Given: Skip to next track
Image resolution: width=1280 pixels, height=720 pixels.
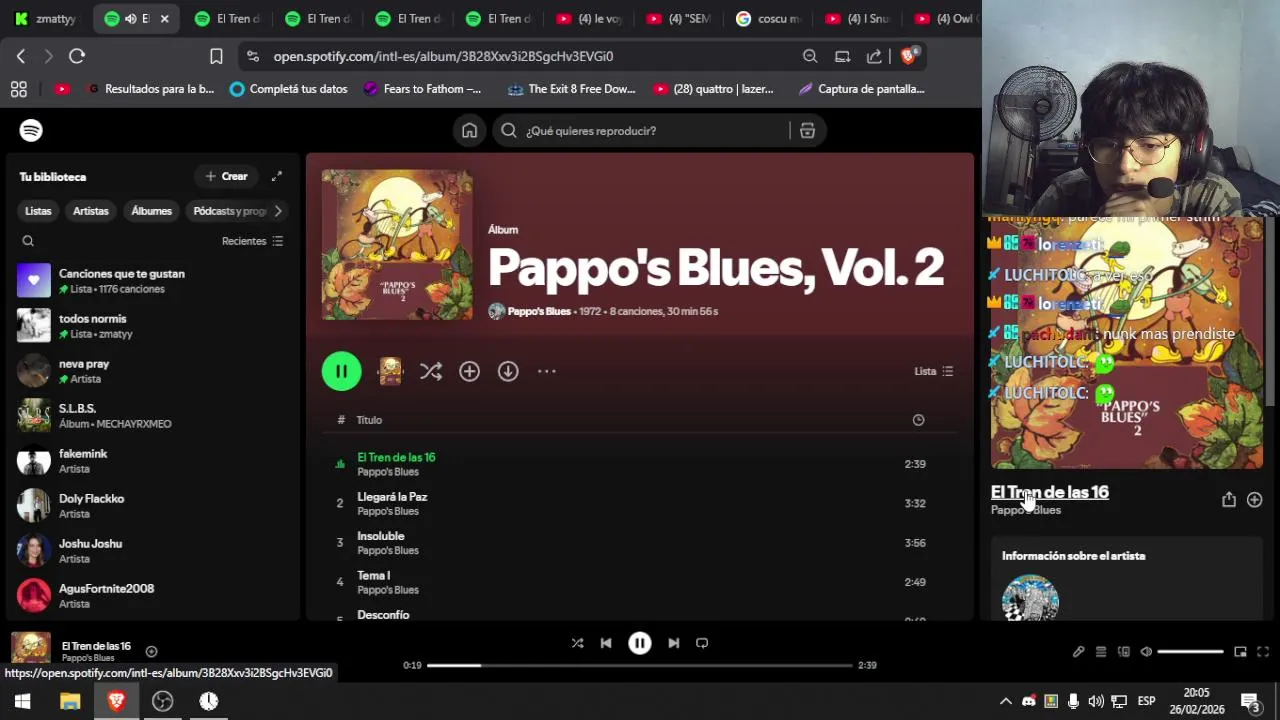Looking at the screenshot, I should point(674,643).
